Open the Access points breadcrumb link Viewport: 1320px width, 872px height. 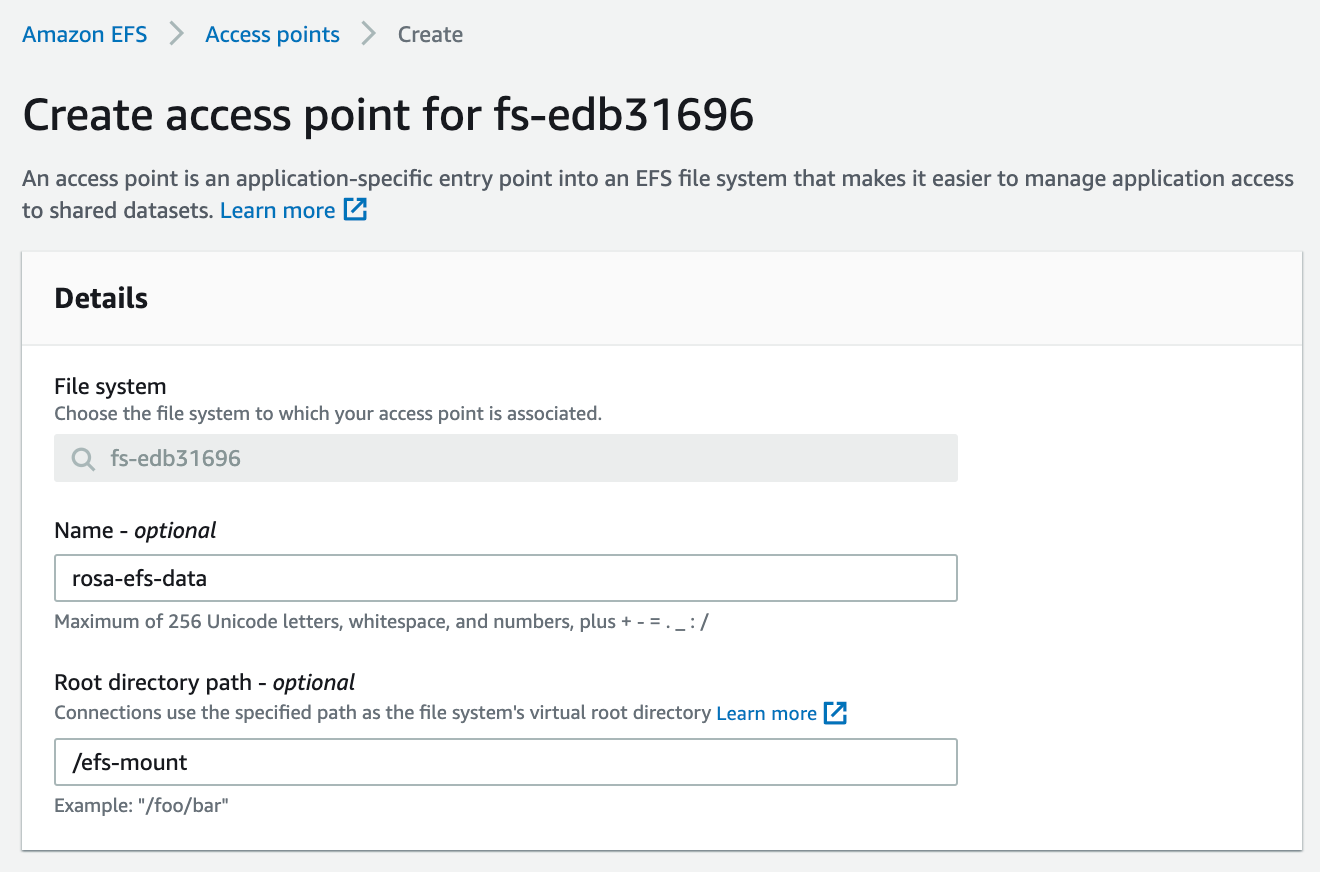pyautogui.click(x=272, y=34)
